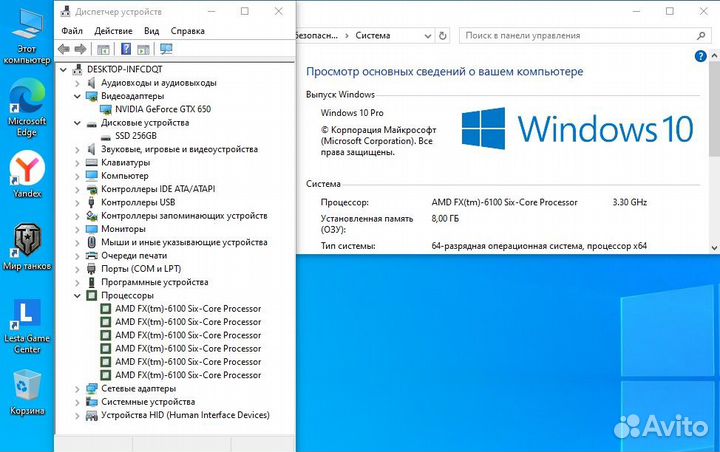The height and width of the screenshot is (452, 720).
Task: Expand the 'Контроллеры USB' node
Action: click(77, 203)
